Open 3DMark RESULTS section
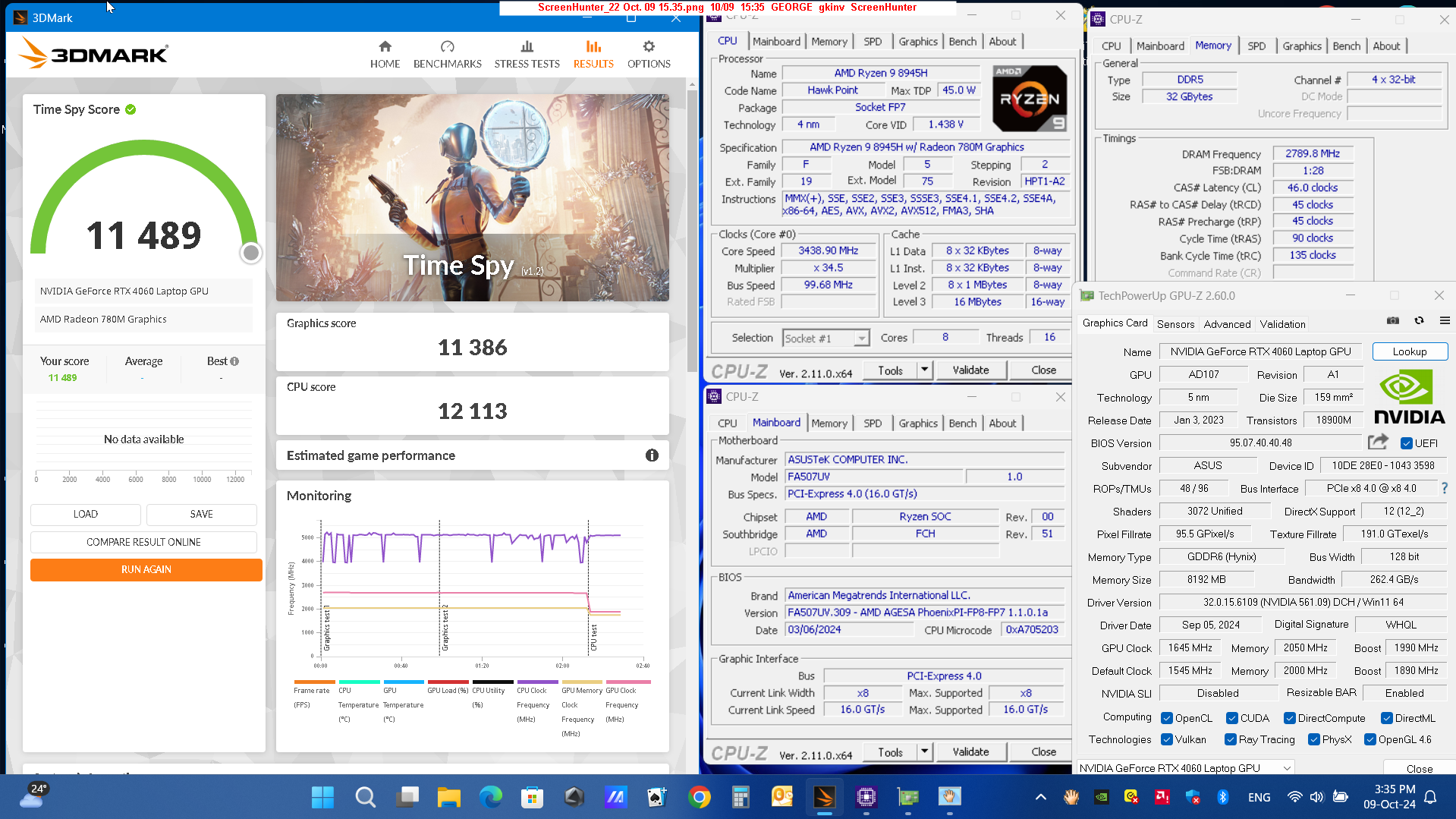 click(593, 55)
